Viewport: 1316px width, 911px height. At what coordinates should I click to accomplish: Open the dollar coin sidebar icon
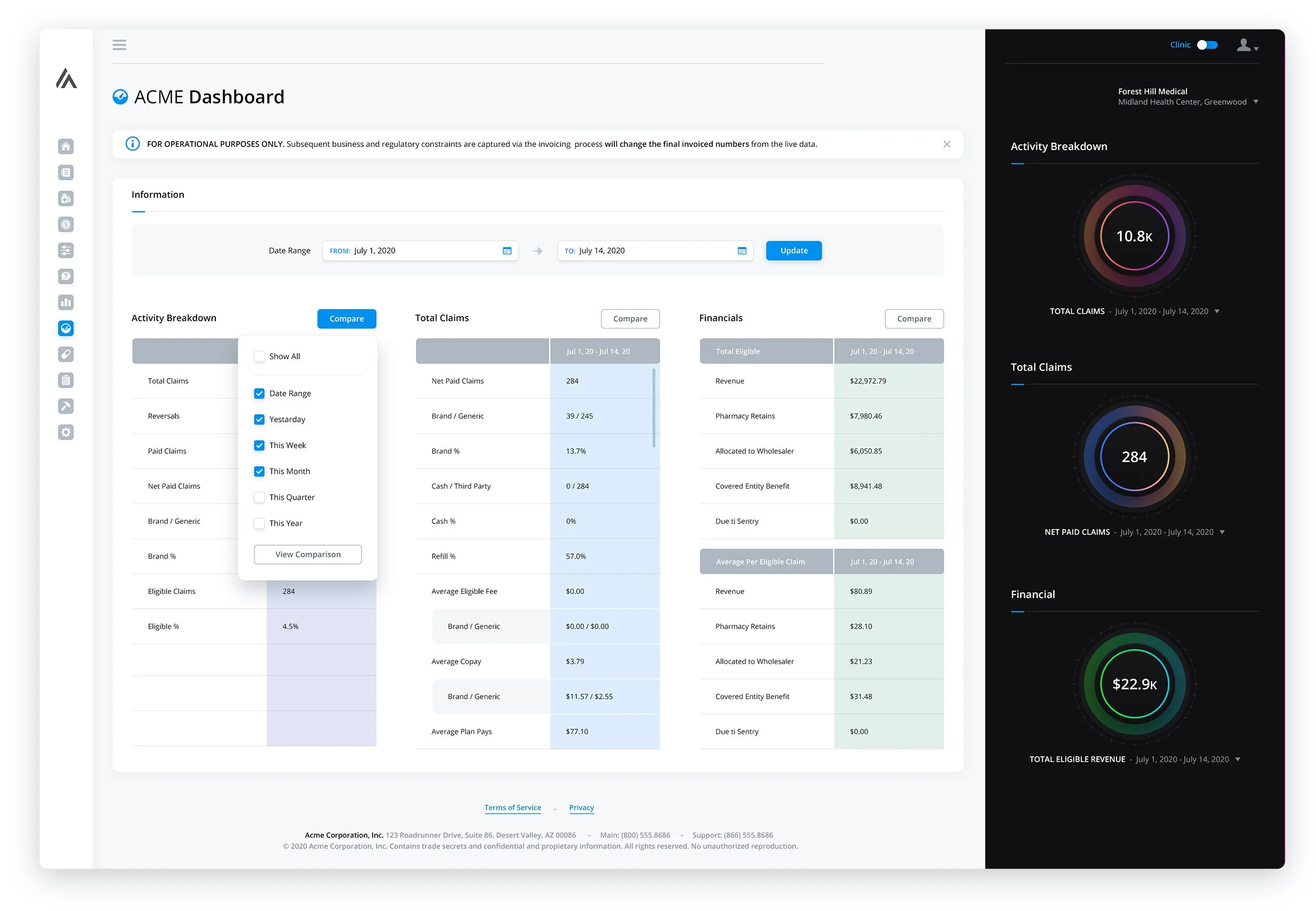click(x=66, y=224)
